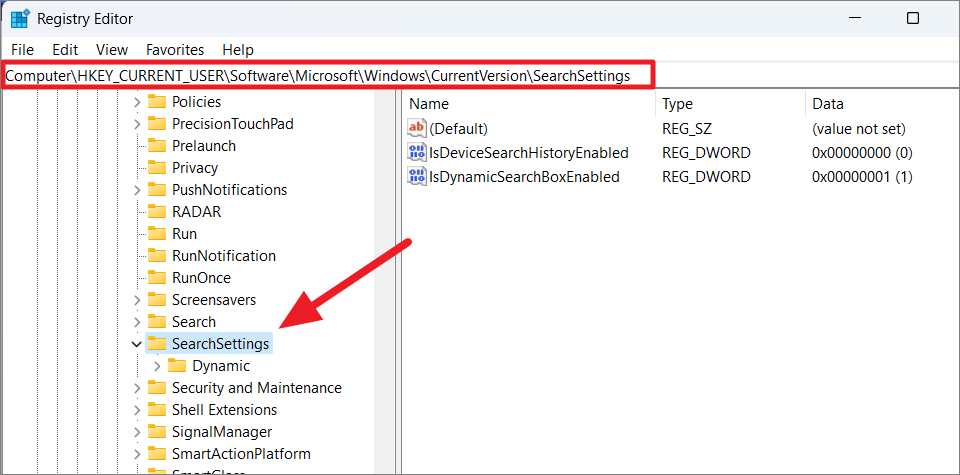Select the RunOnce folder icon

click(157, 278)
